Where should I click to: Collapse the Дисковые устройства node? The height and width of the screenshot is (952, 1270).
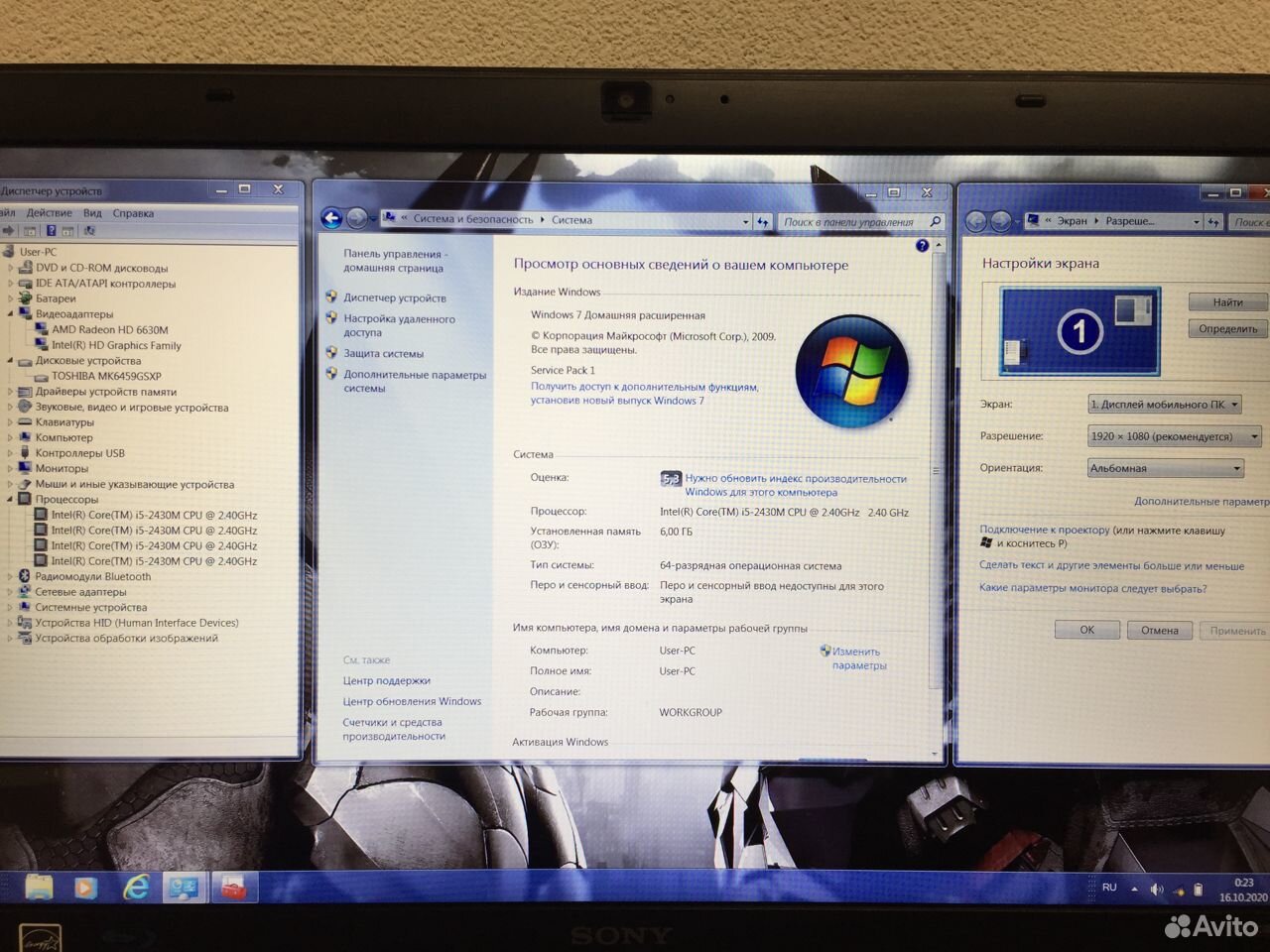11,361
